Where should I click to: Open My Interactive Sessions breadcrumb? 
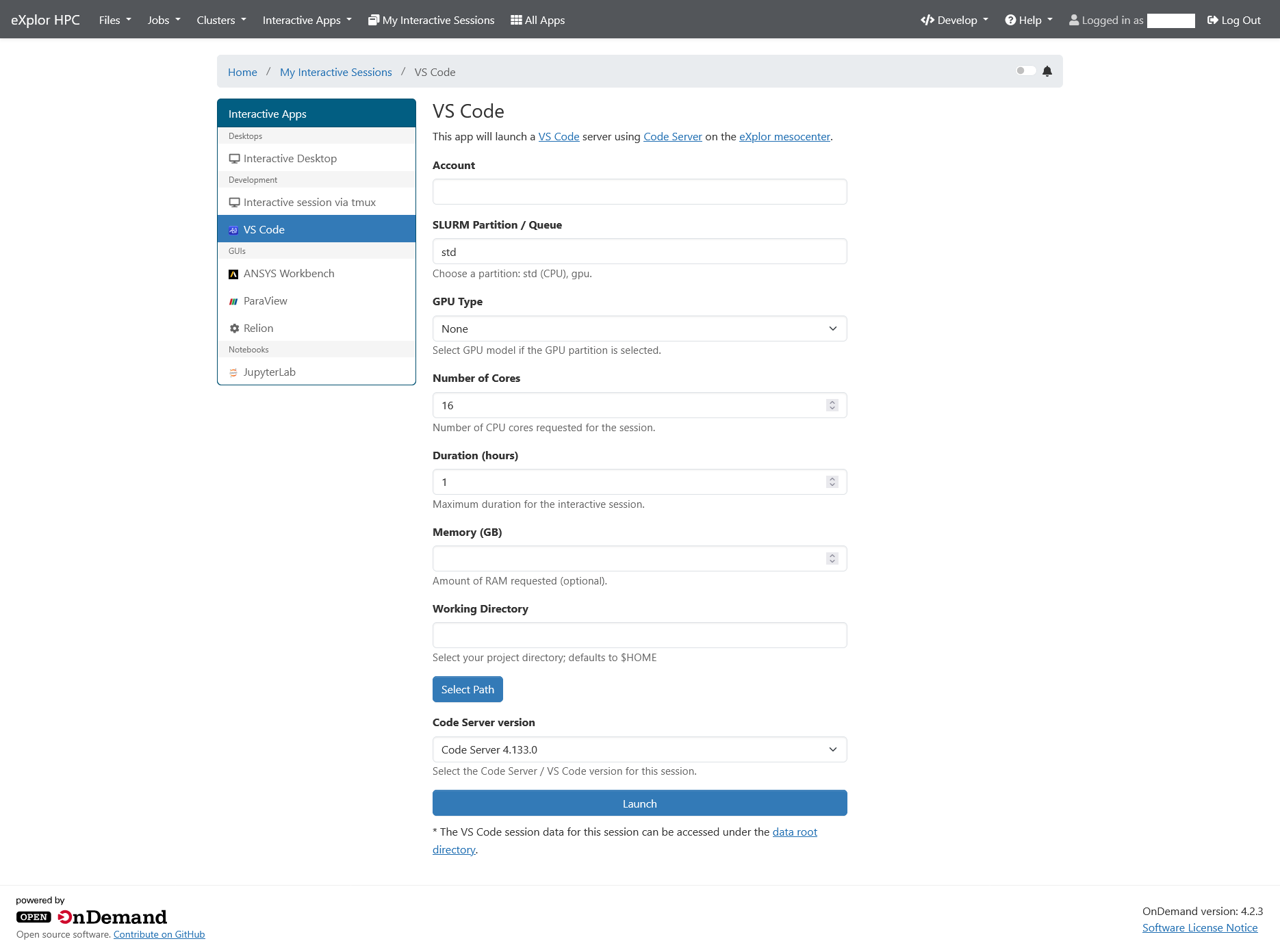336,72
